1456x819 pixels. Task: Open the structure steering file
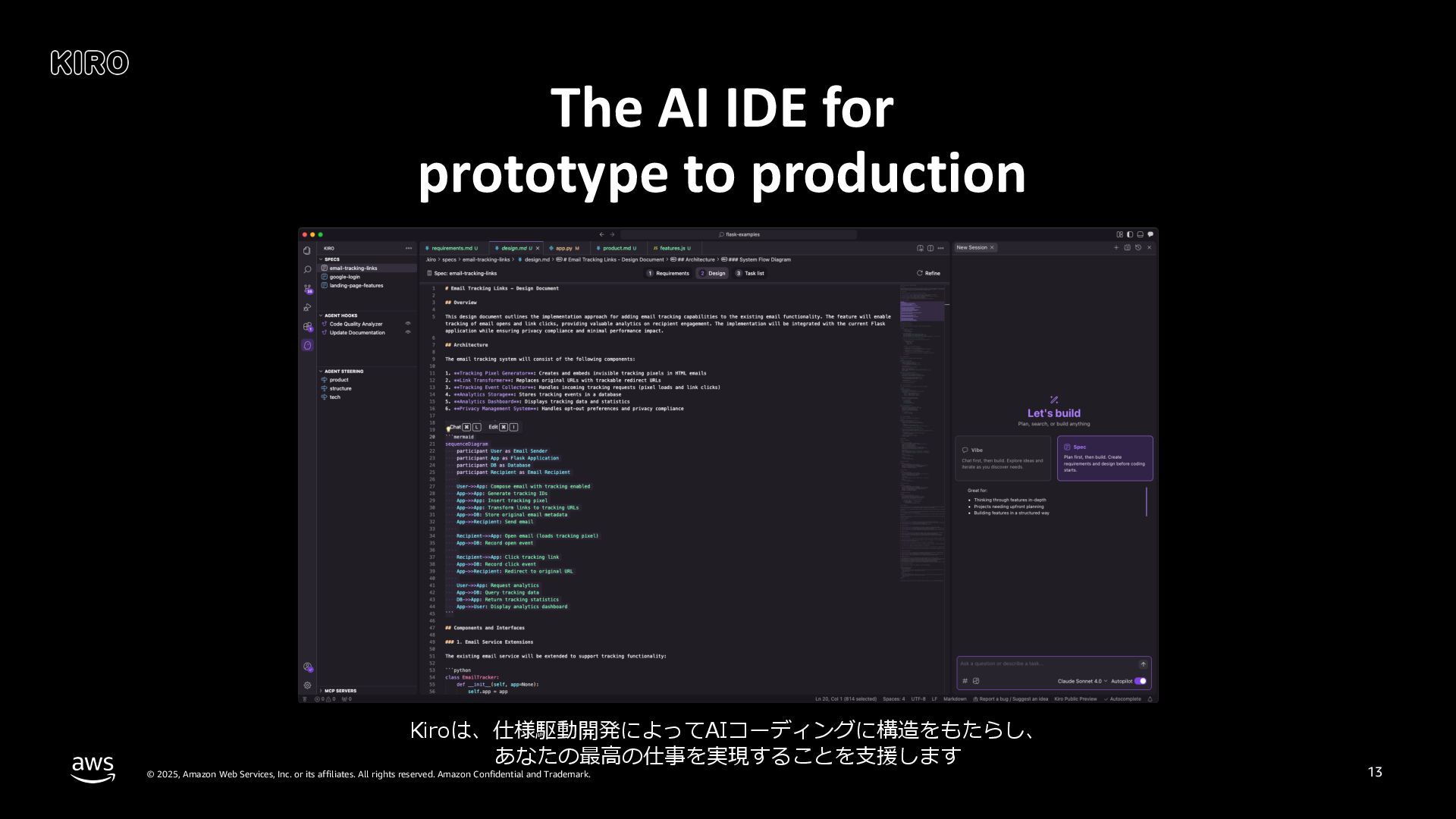click(368, 388)
